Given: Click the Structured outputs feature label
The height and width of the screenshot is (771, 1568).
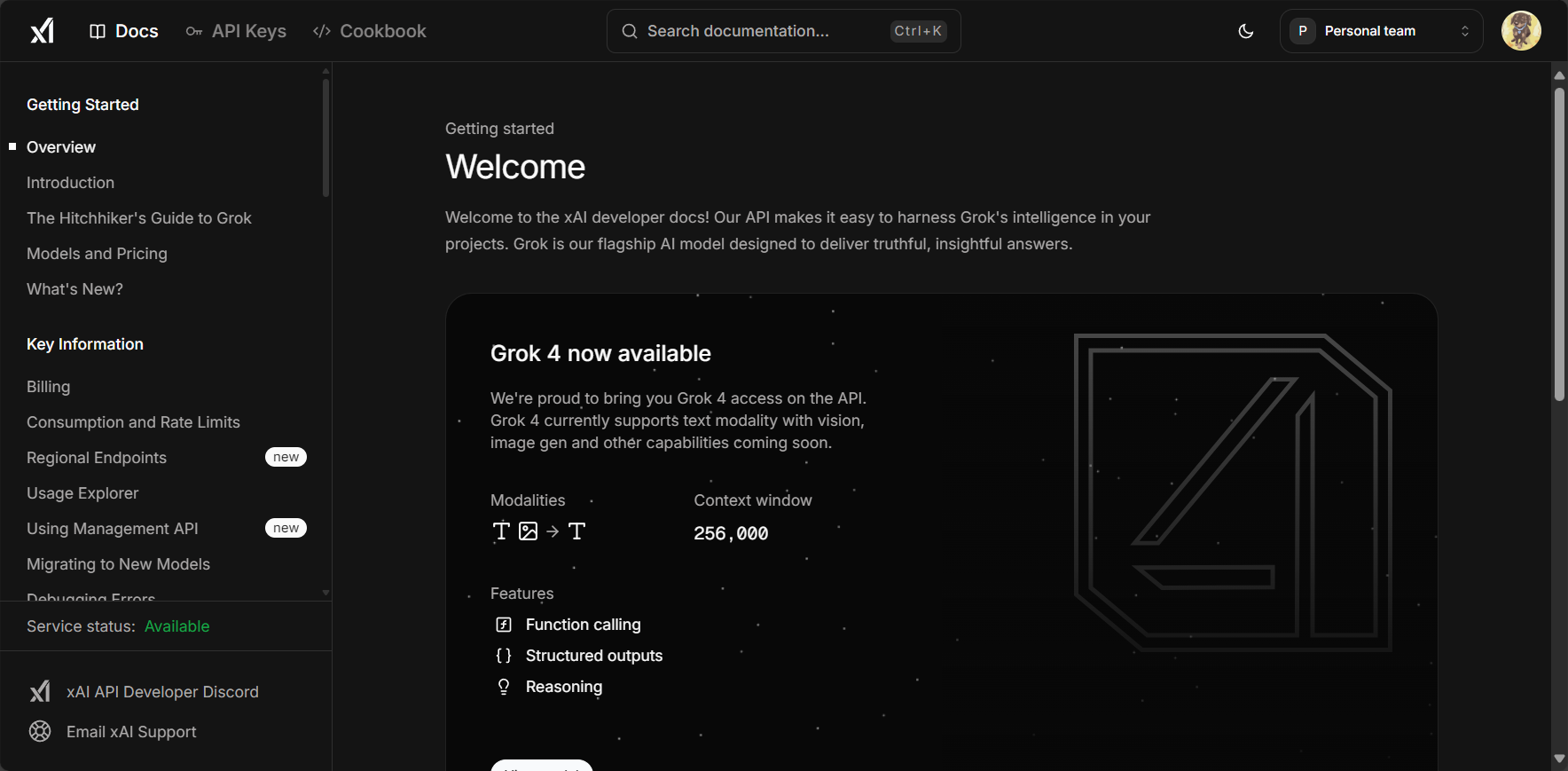Looking at the screenshot, I should coord(594,656).
